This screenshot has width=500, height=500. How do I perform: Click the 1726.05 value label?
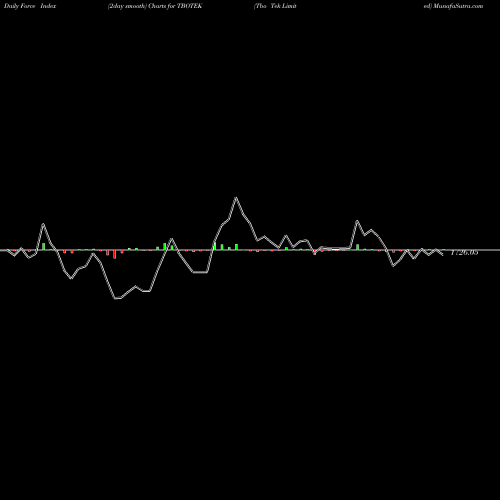coord(464,253)
